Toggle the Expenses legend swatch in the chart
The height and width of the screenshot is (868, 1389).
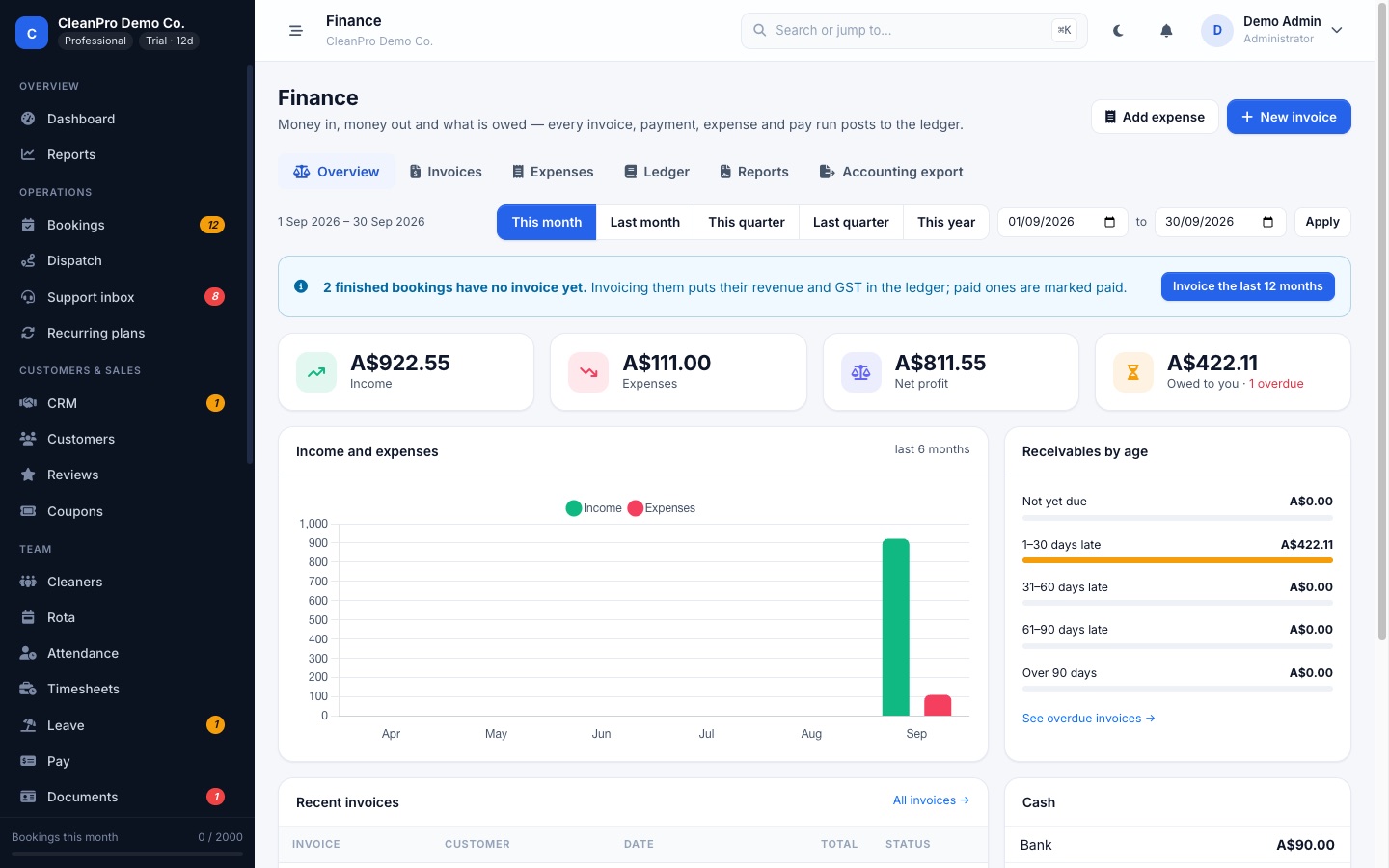coord(636,508)
